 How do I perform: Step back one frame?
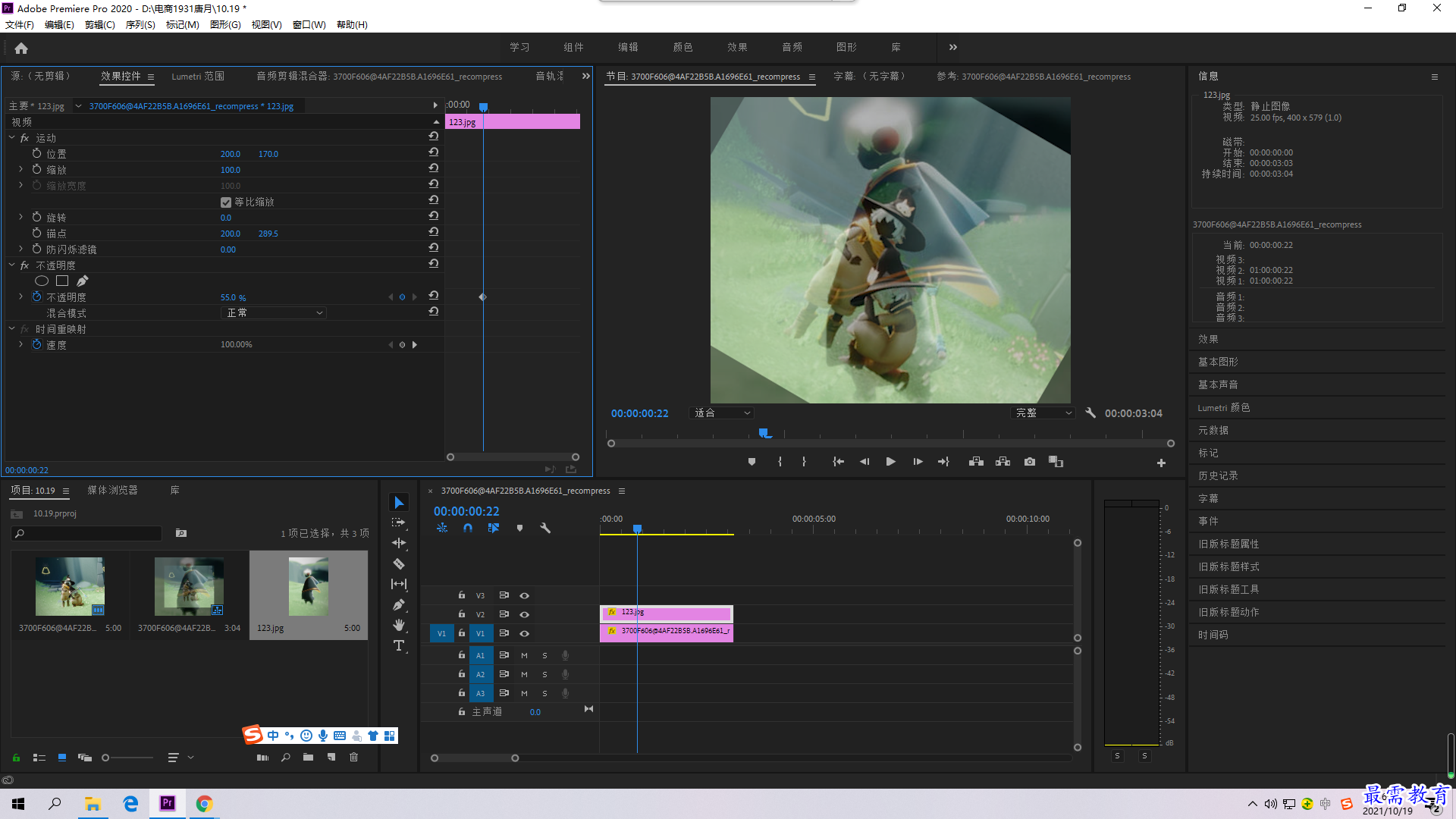pyautogui.click(x=864, y=462)
